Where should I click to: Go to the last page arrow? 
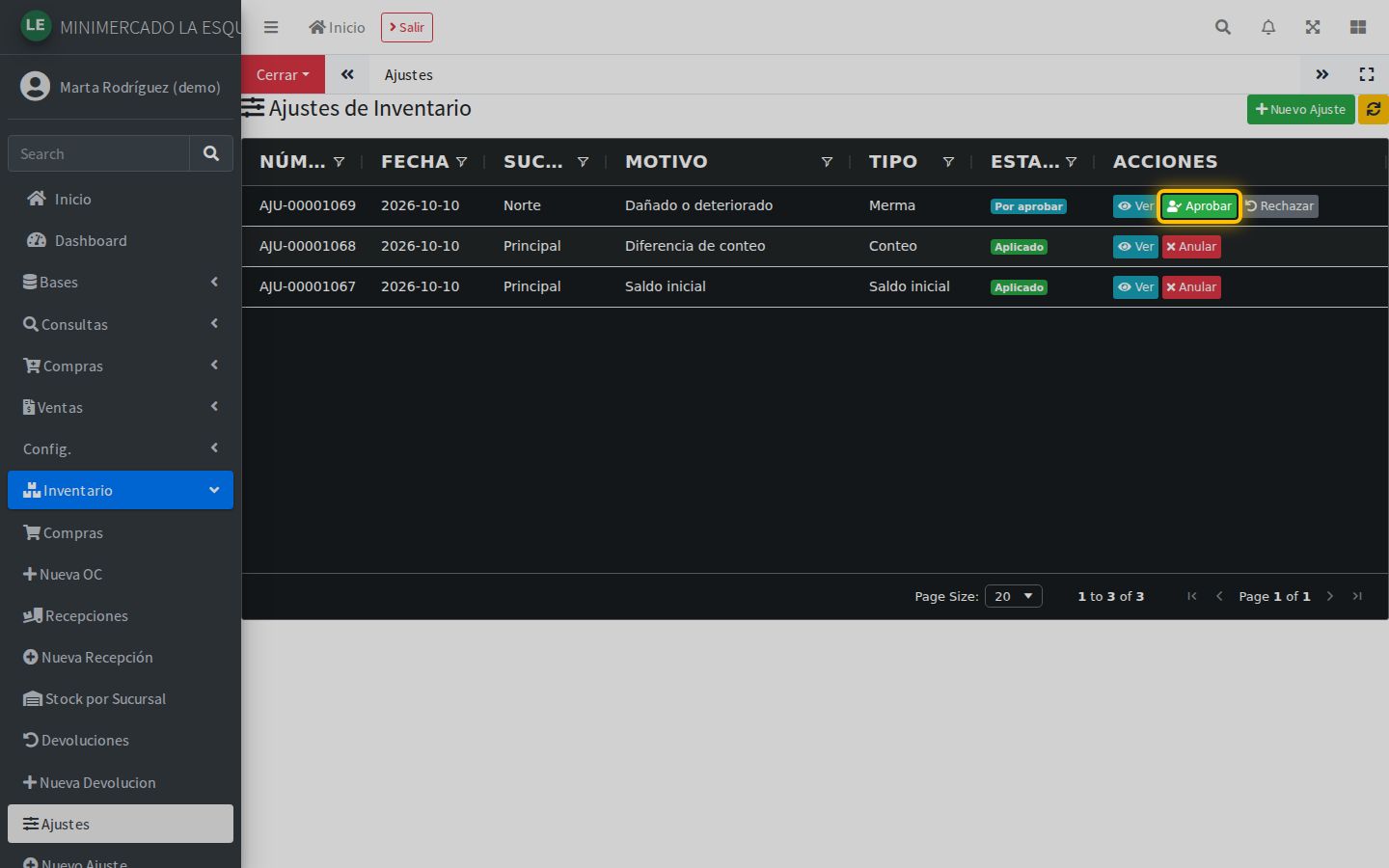pos(1357,596)
